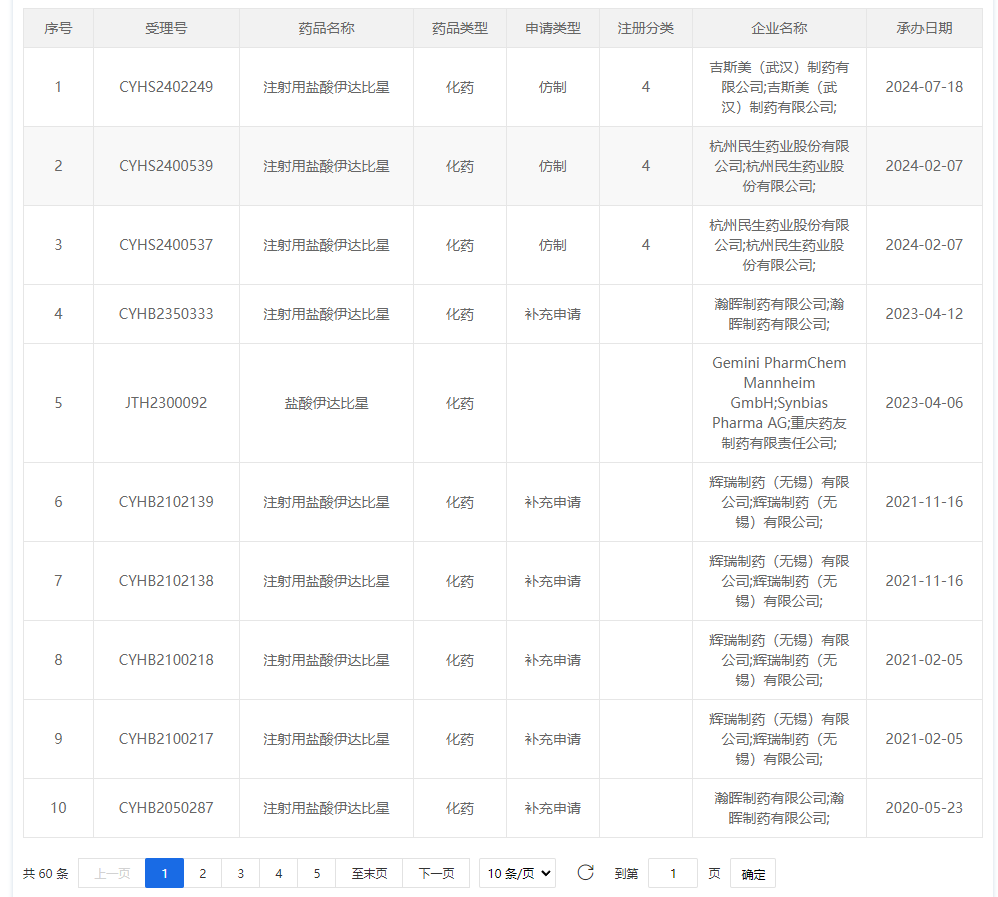
Task: Select acceptance number CYHS2402249
Action: point(166,87)
